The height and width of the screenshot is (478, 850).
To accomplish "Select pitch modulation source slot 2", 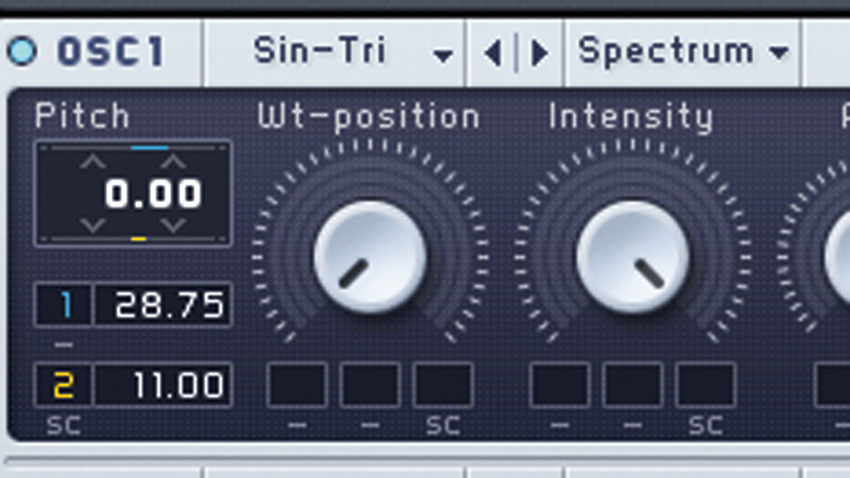I will 63,385.
